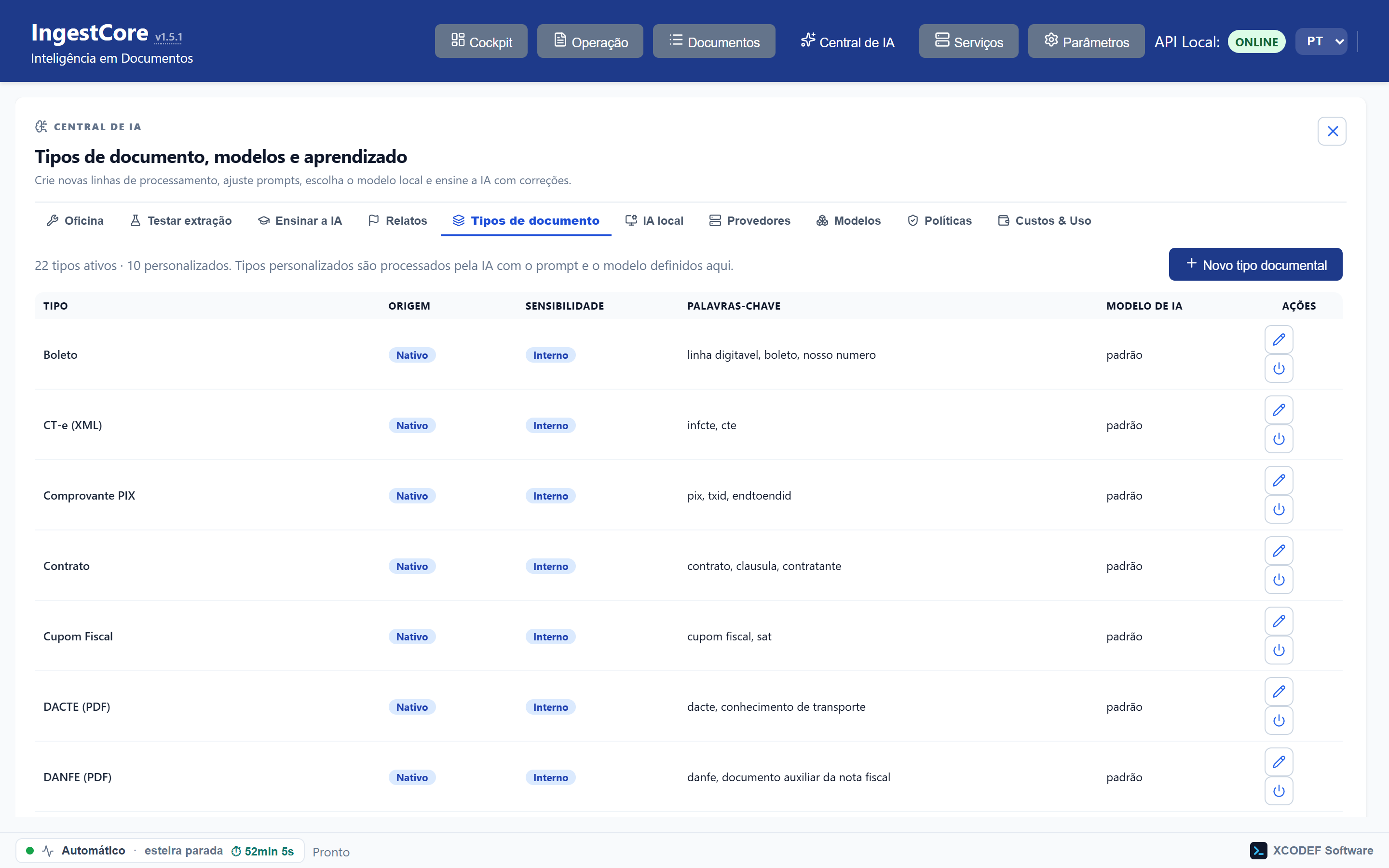Switch to Testar extração tab
1389x868 pixels.
(181, 221)
